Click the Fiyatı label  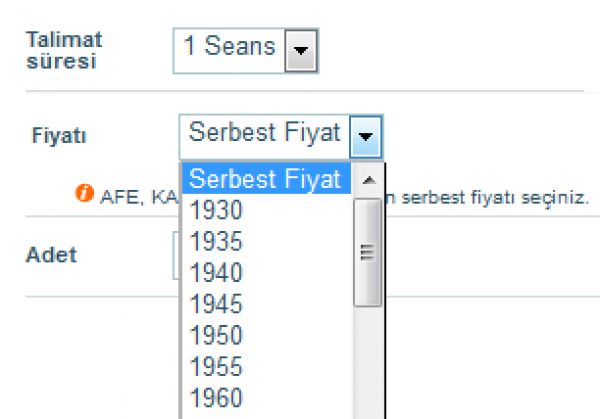[x=59, y=135]
